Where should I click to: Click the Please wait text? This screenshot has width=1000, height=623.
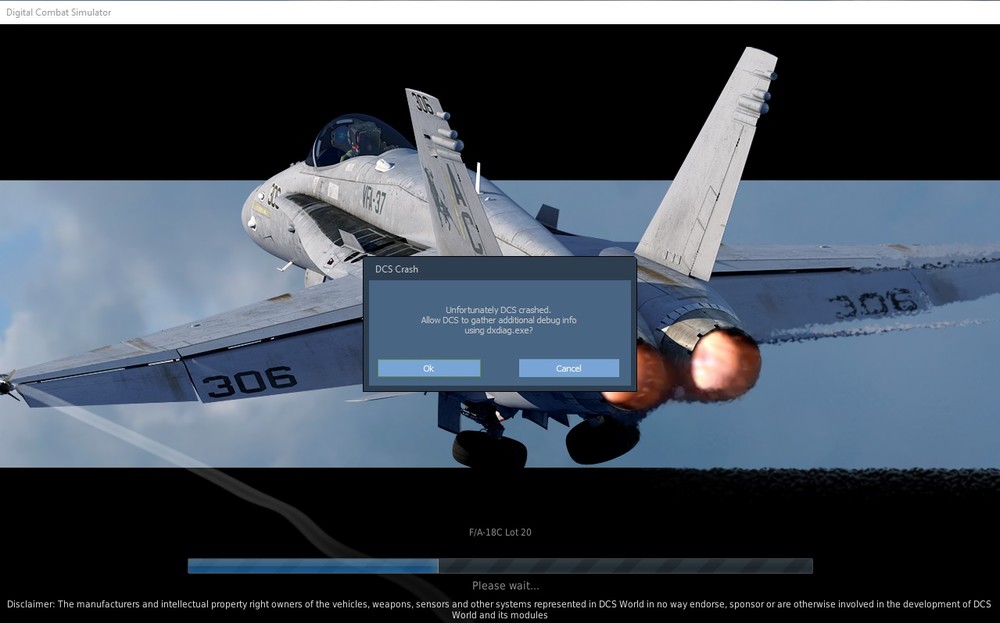pyautogui.click(x=505, y=586)
